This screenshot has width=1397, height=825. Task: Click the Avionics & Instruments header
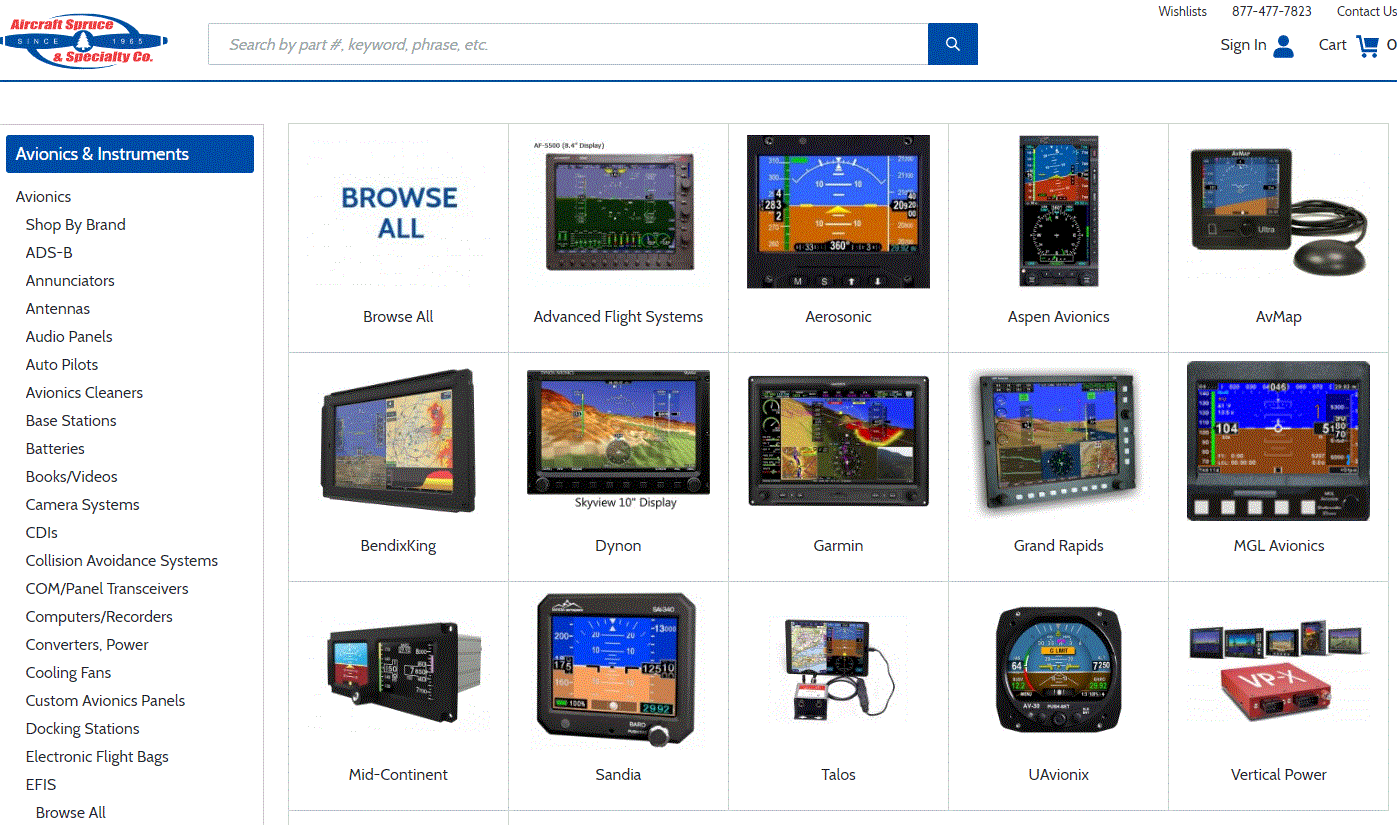[x=130, y=154]
